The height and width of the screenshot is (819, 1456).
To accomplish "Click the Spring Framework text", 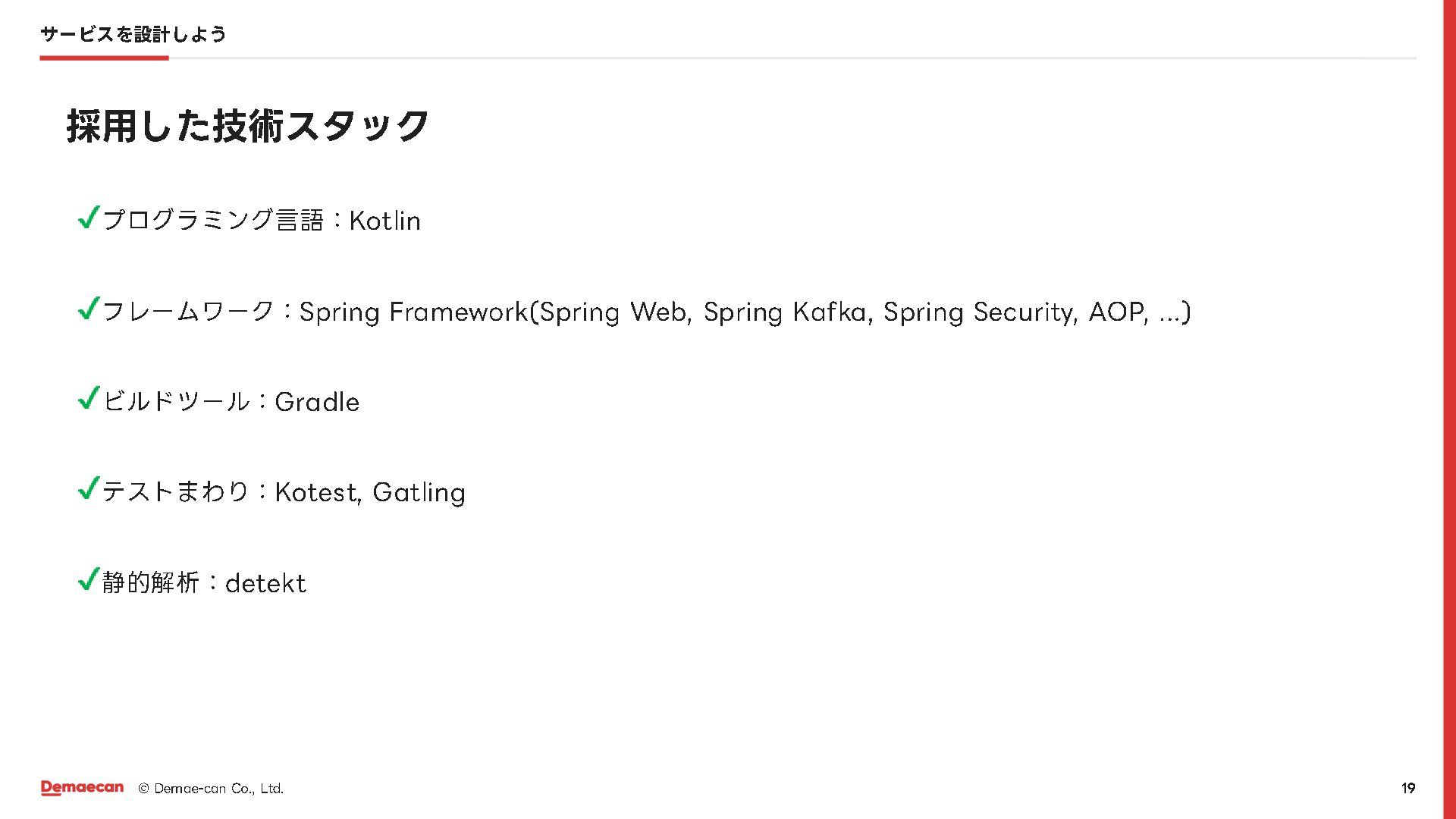I will point(413,312).
